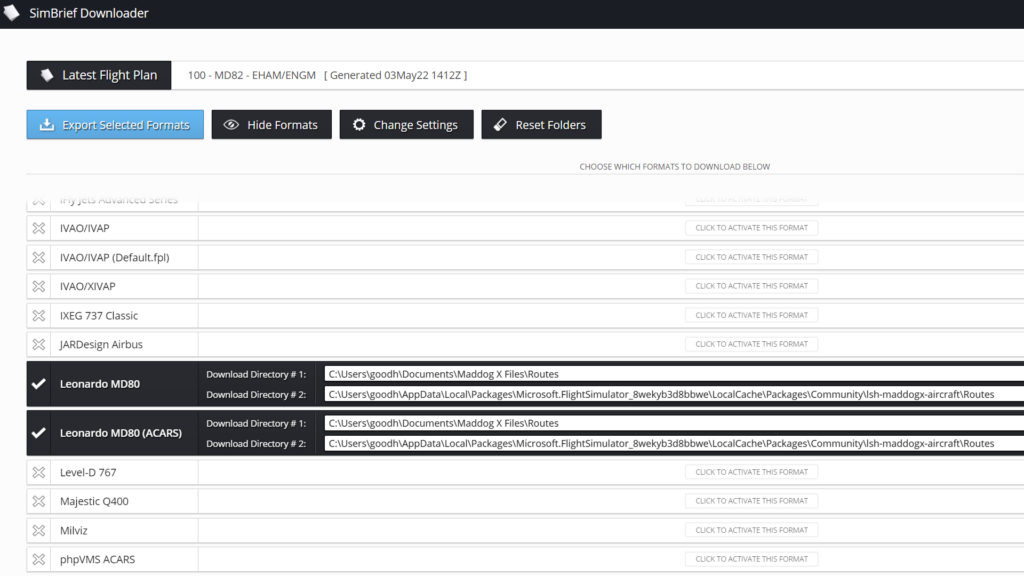
Task: Click the IVAO/XIVAP format row label
Action: [88, 286]
